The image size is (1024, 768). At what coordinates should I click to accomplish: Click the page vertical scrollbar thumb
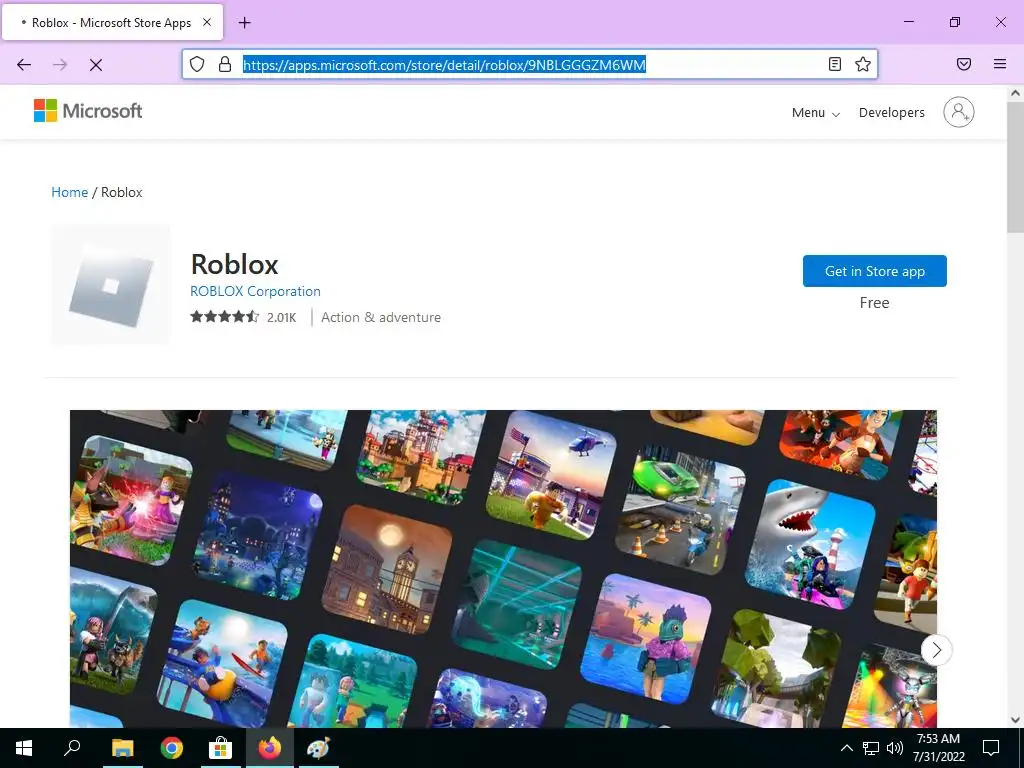click(1015, 168)
